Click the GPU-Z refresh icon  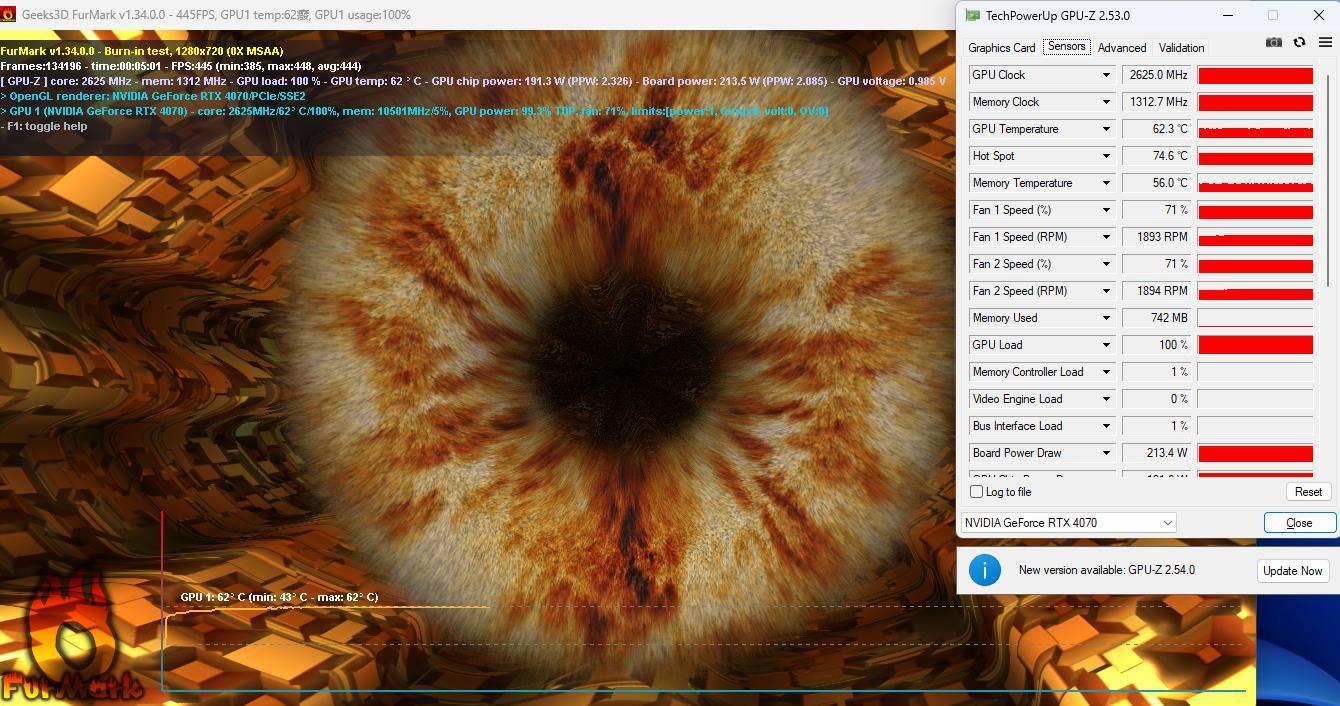[1299, 42]
